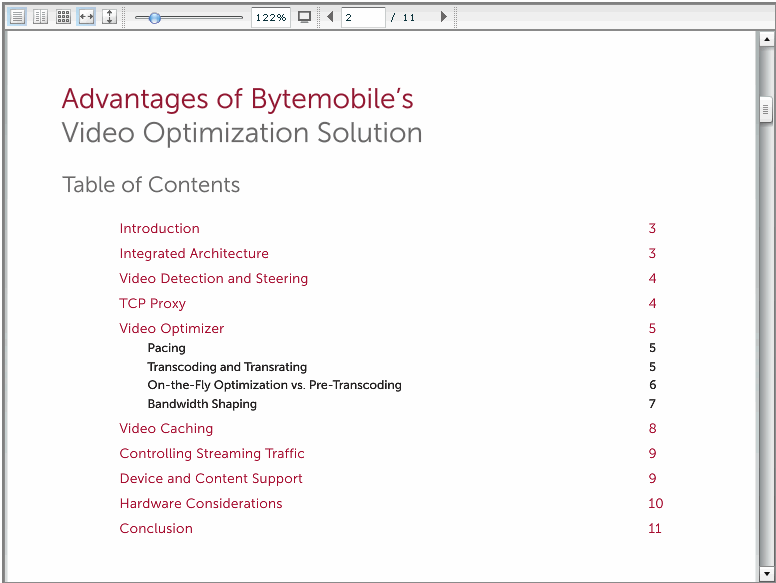Click page number 8 for Video Caching
Screen dimensions: 776x583
(x=653, y=429)
